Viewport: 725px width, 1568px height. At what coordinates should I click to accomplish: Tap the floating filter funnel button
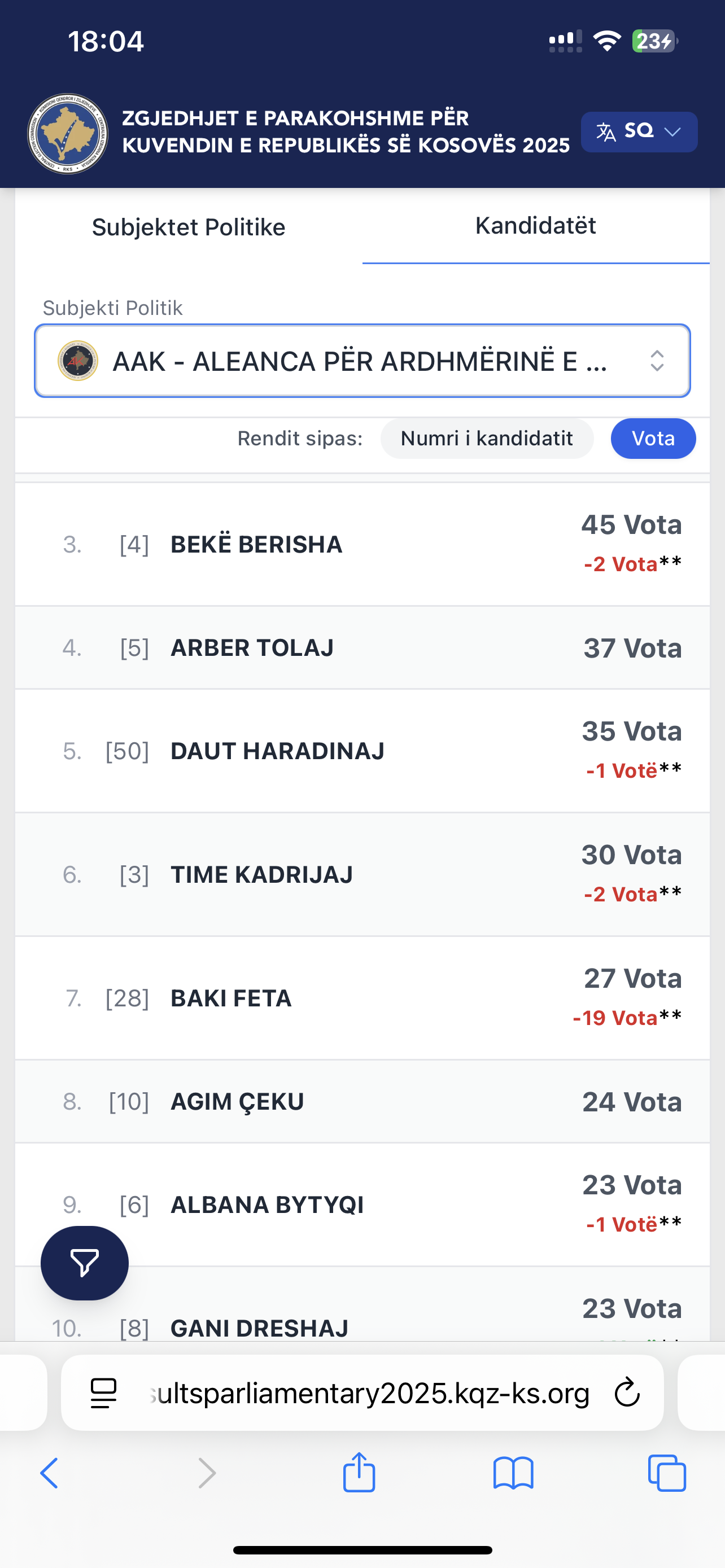(x=85, y=1263)
